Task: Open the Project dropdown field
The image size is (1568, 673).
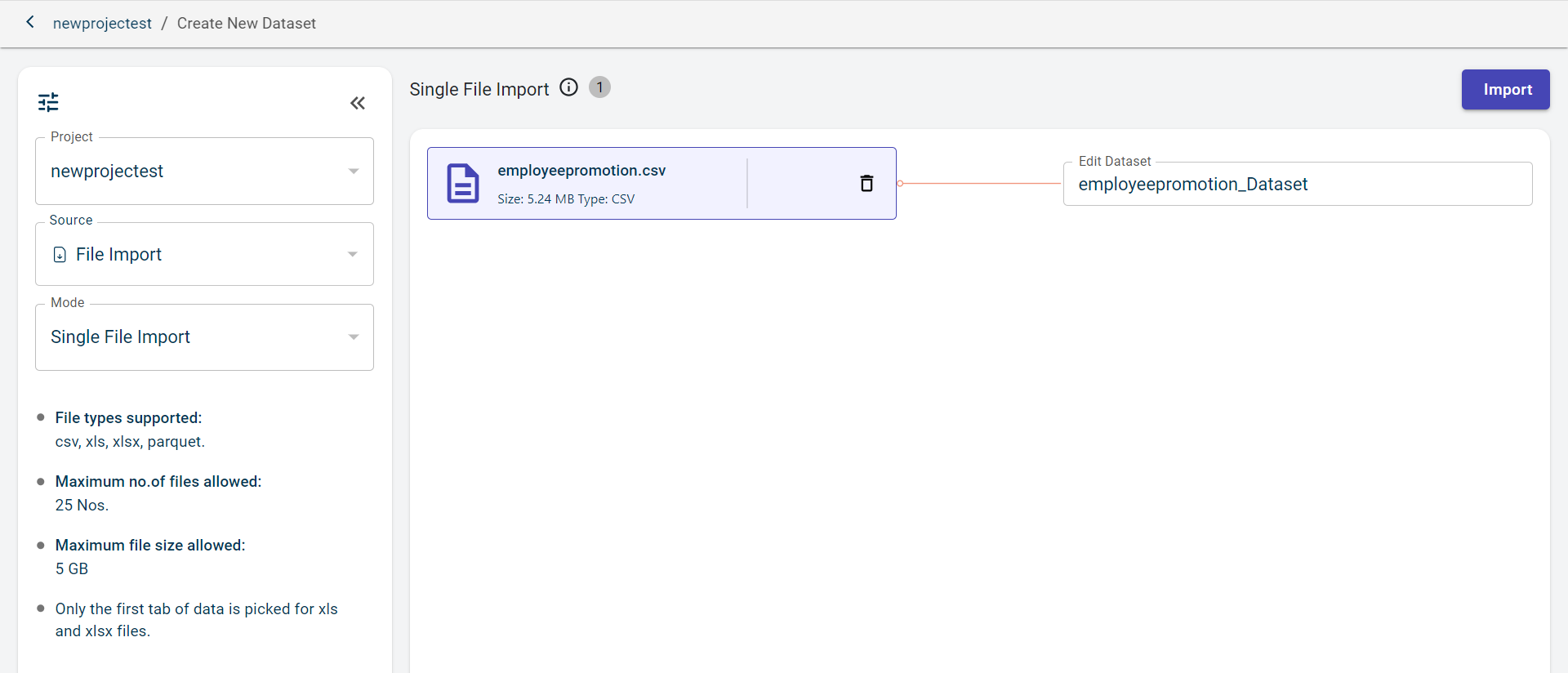Action: tap(196, 172)
